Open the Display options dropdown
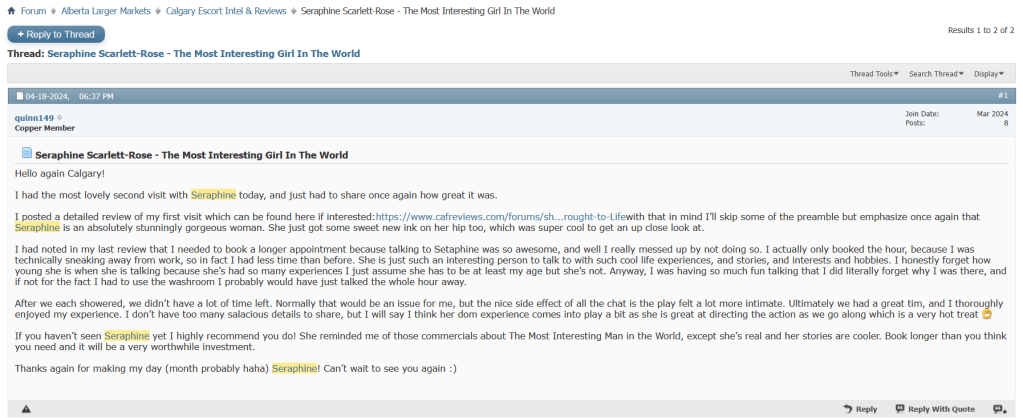Image resolution: width=1023 pixels, height=418 pixels. pos(990,74)
